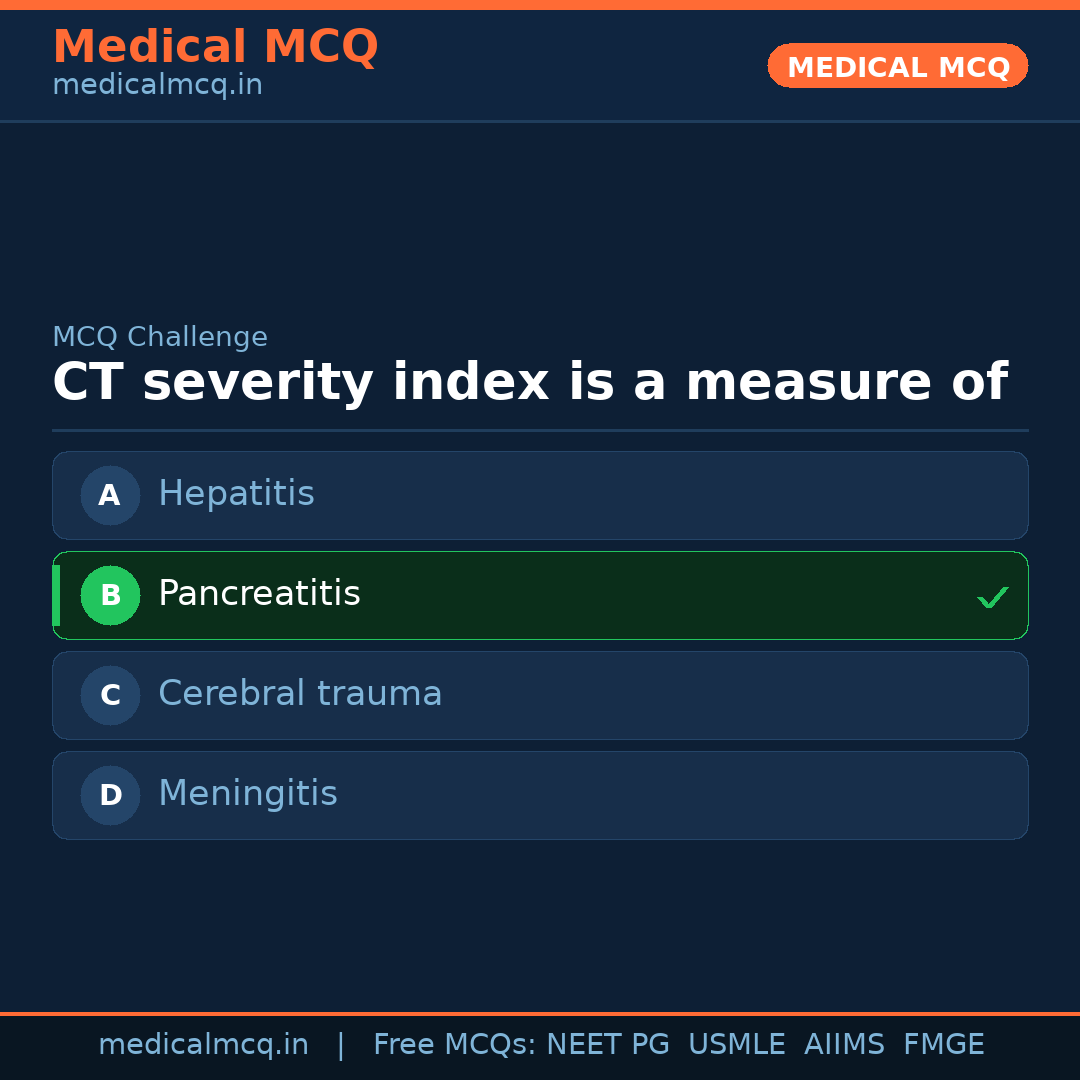The height and width of the screenshot is (1080, 1080).
Task: Open the medicalmcq.in link in the footer
Action: click(x=203, y=1045)
